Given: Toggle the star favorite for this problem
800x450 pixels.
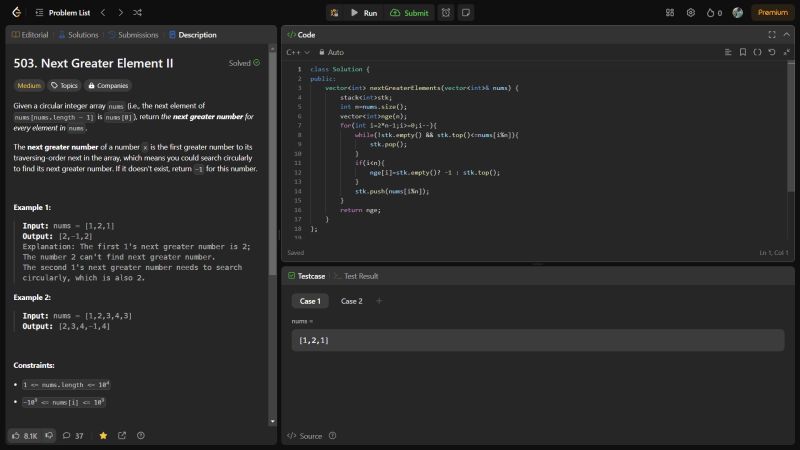Looking at the screenshot, I should (103, 436).
